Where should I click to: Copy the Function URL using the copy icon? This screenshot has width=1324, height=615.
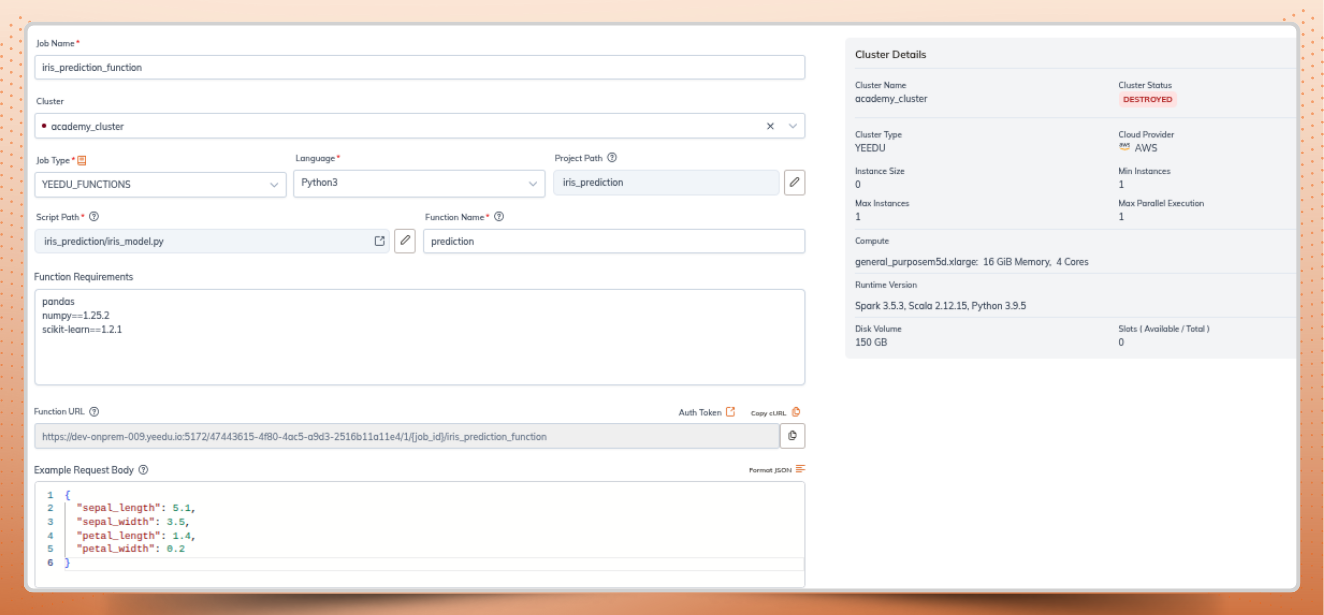[x=793, y=436]
